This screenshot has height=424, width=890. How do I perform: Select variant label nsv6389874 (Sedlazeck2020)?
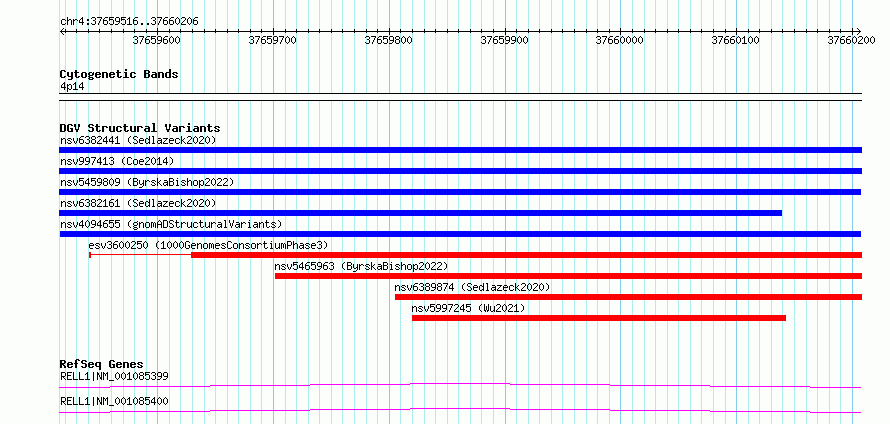tap(472, 287)
